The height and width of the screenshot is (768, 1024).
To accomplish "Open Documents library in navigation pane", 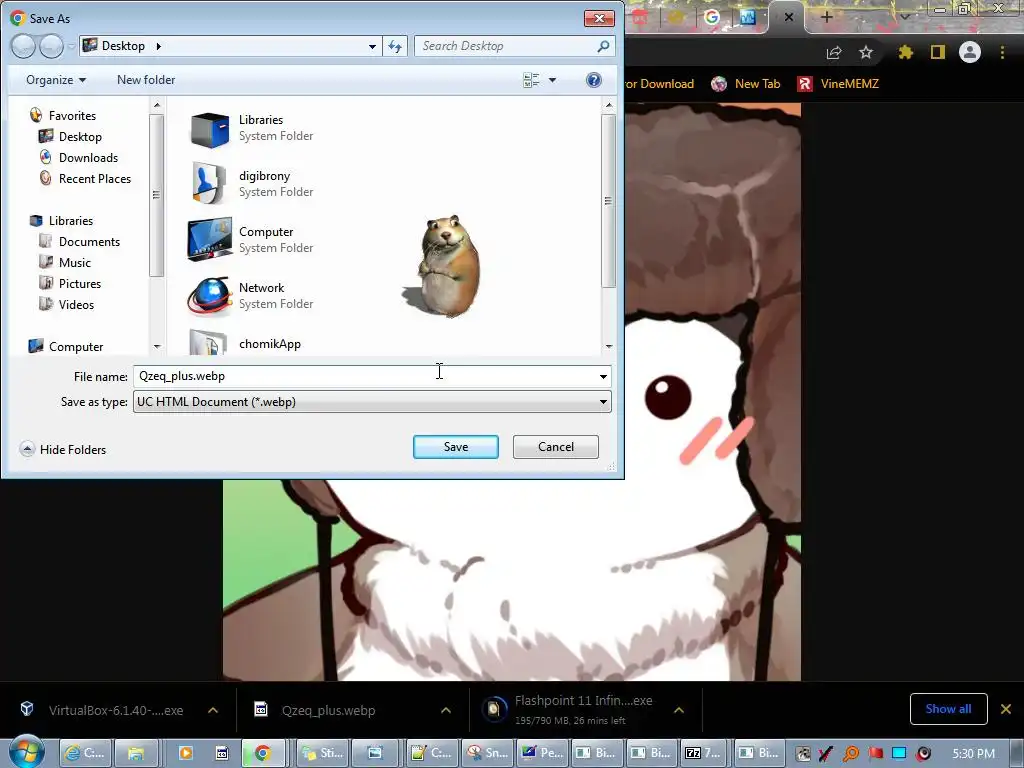I will coord(89,242).
